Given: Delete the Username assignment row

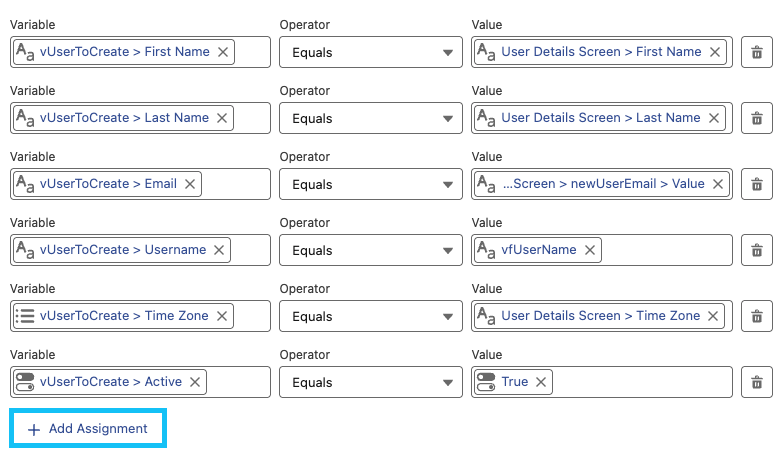Looking at the screenshot, I should [x=757, y=250].
